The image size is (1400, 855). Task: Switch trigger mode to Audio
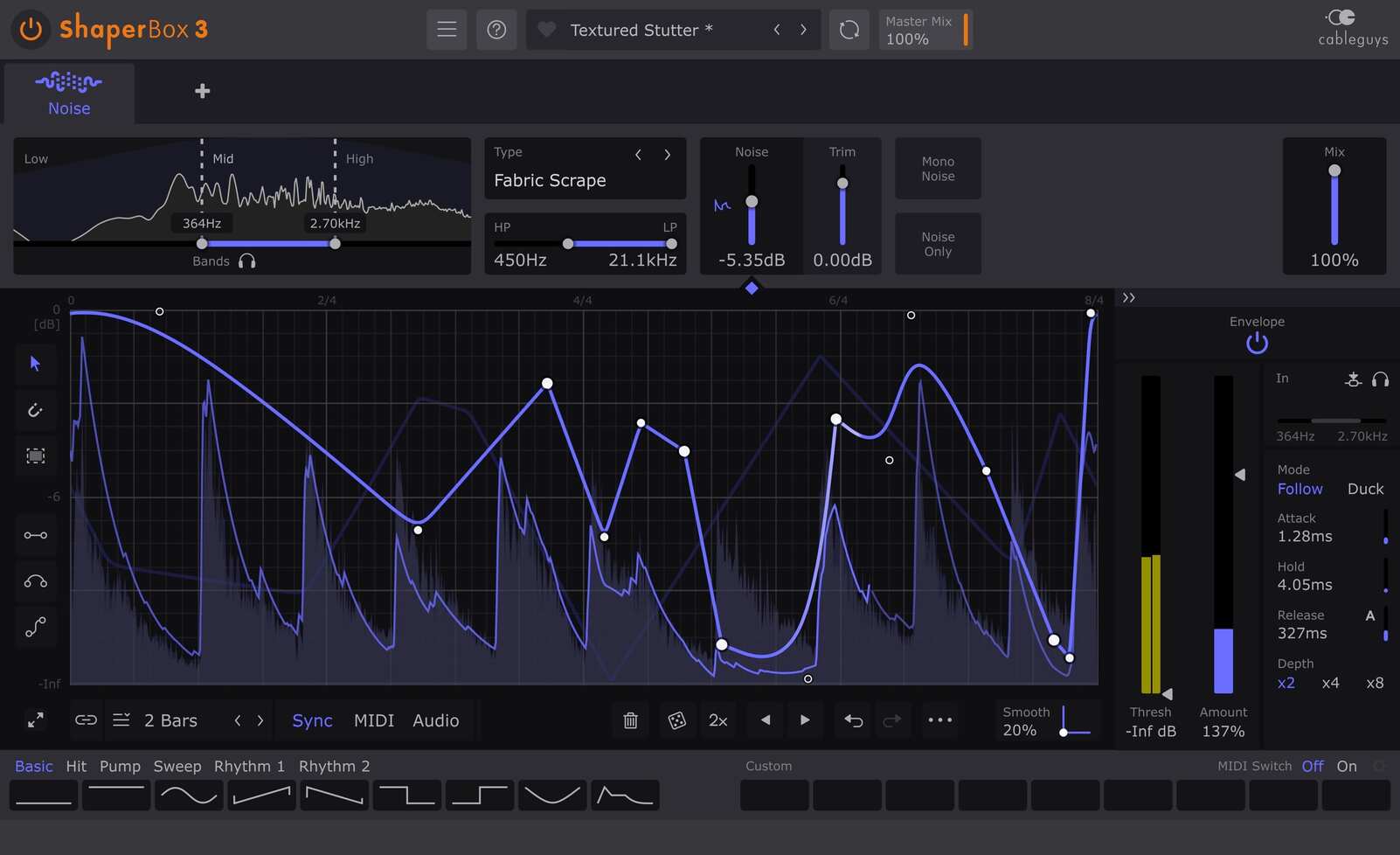pyautogui.click(x=435, y=719)
